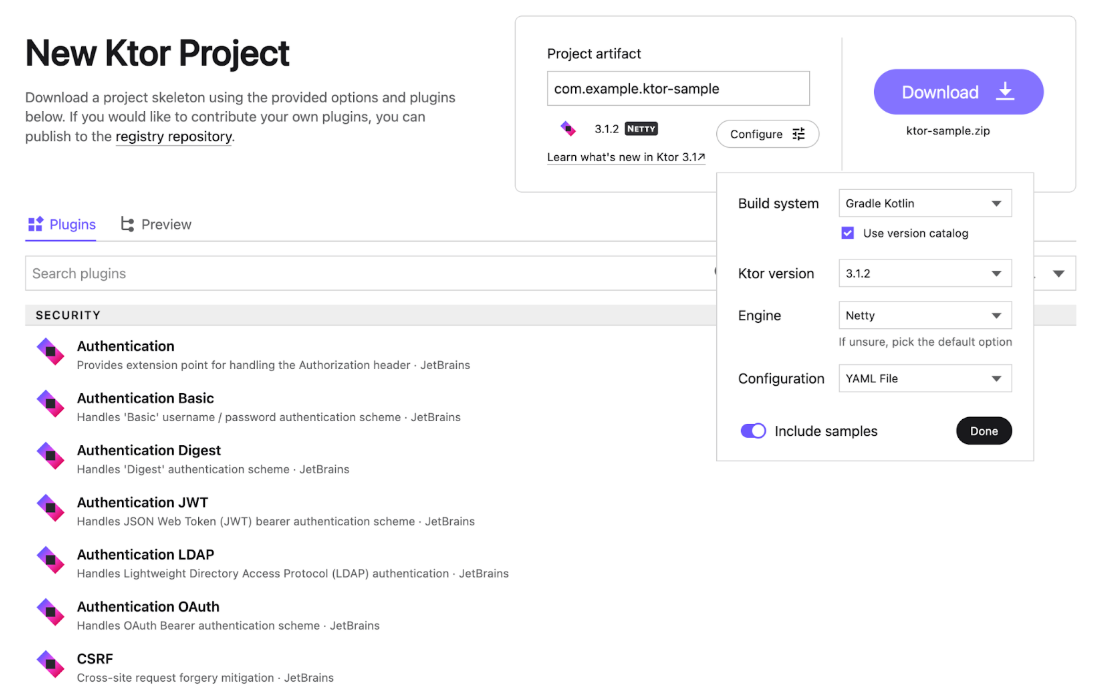Image resolution: width=1101 pixels, height=693 pixels.
Task: Click the ktor-sample.zip file name
Action: [948, 131]
